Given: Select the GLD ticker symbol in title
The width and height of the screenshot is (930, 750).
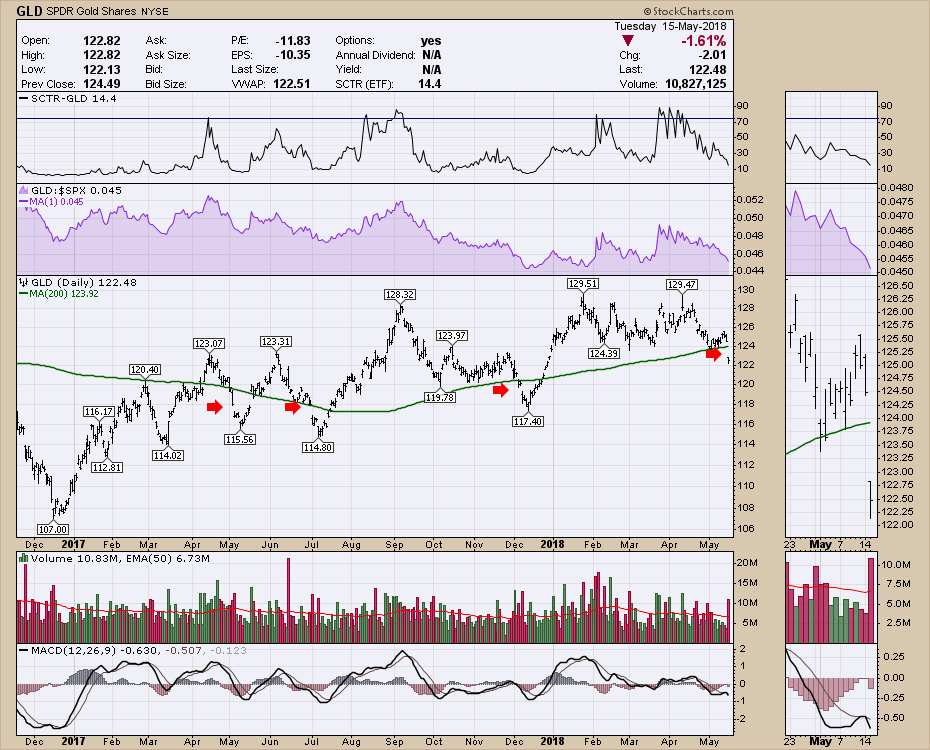Looking at the screenshot, I should (x=29, y=11).
